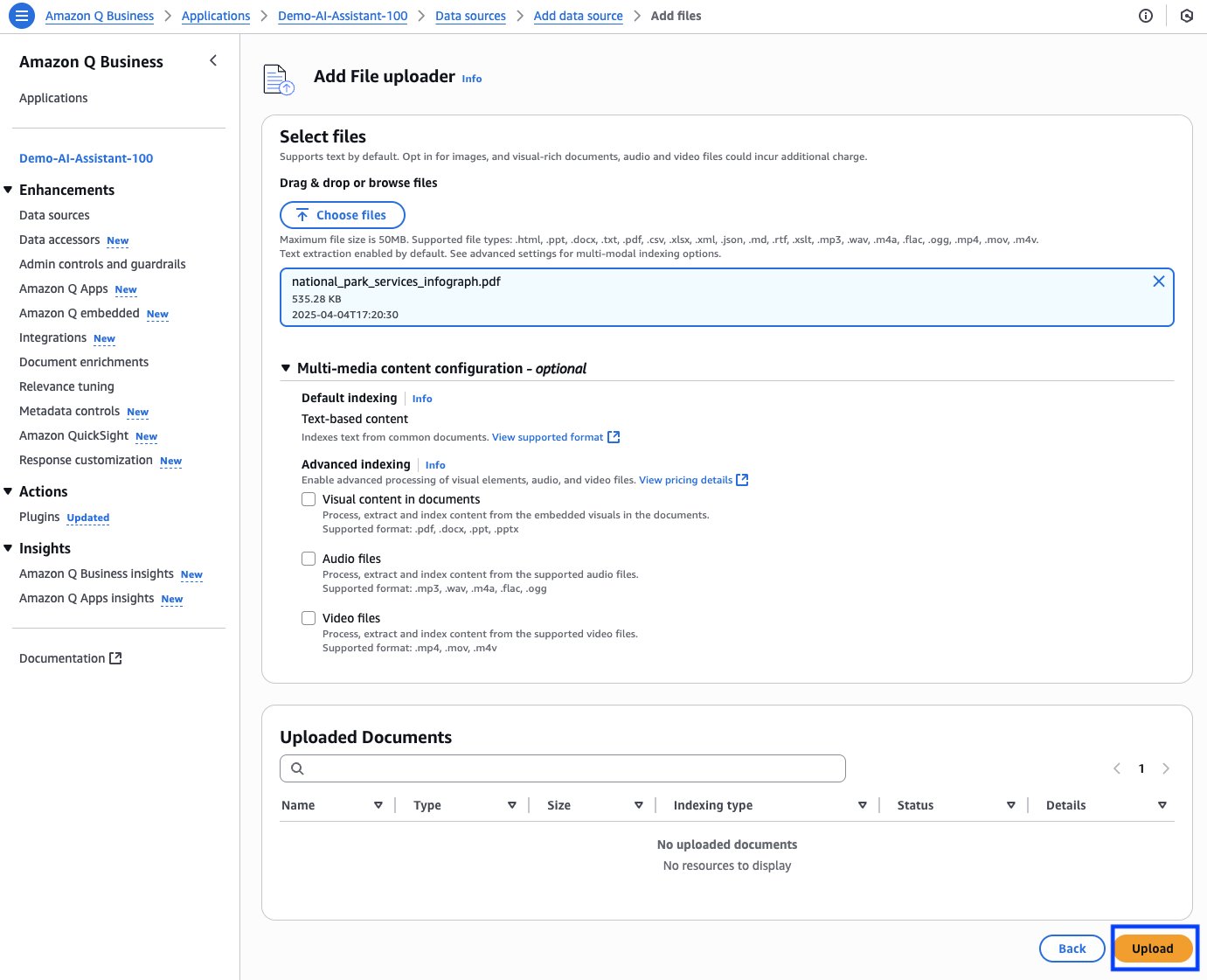Collapse Multi-media content configuration section
1207x980 pixels.
click(286, 369)
